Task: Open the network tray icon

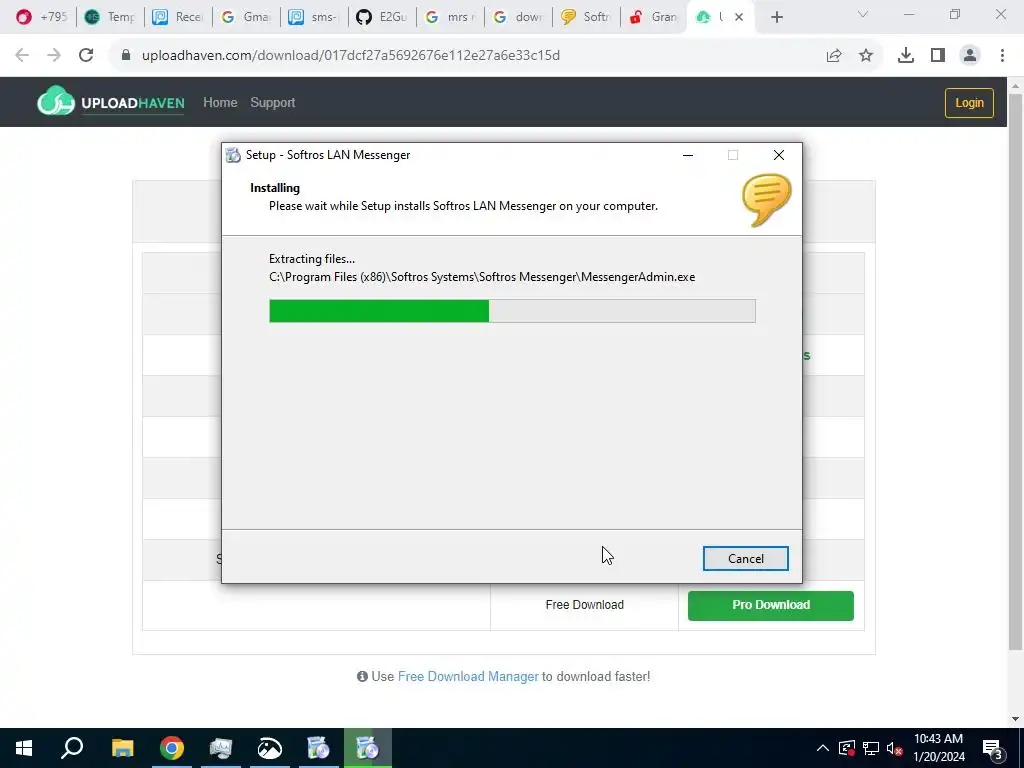Action: 871,748
